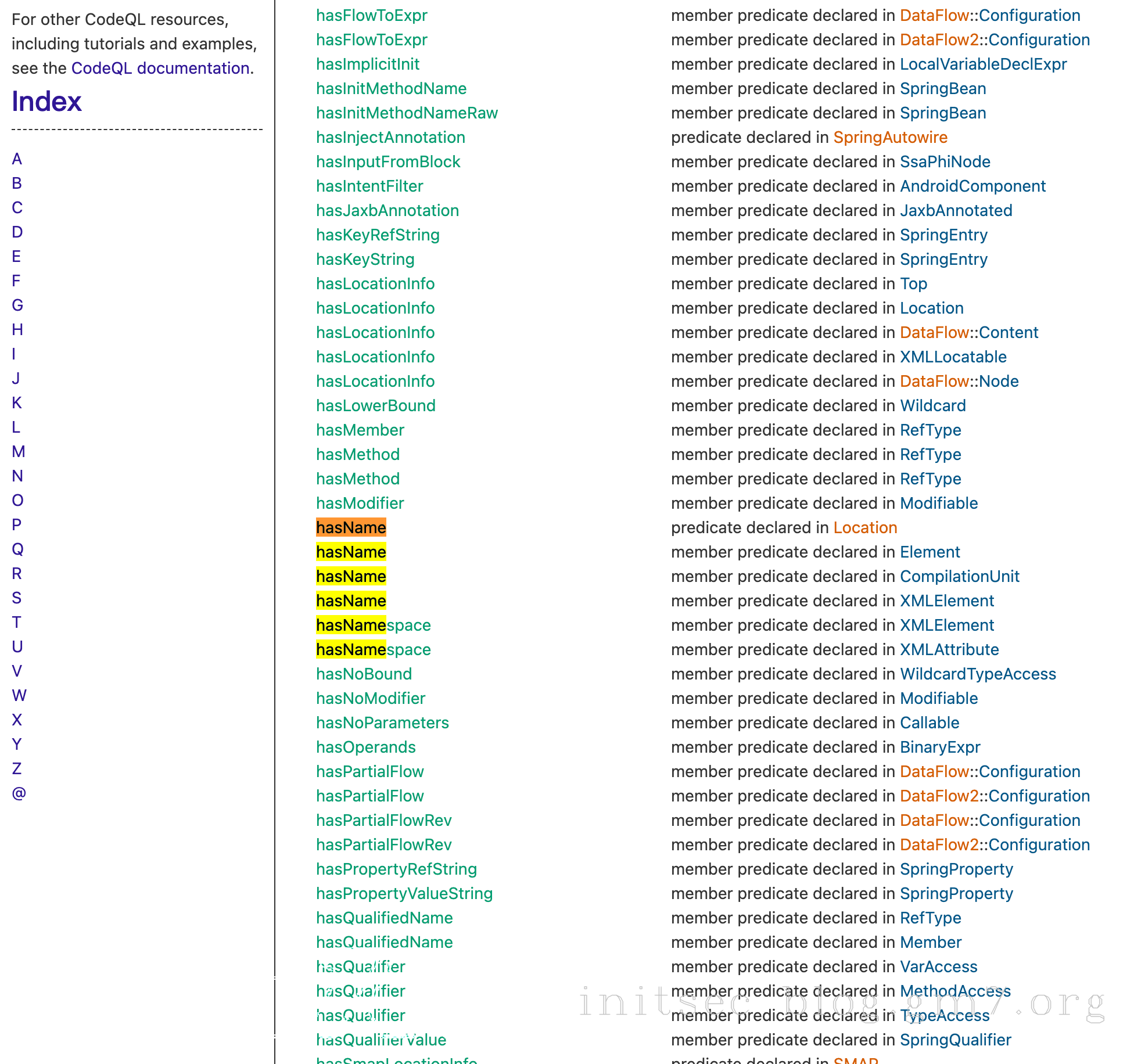
Task: Open hasPropertyValueString predicate
Action: point(404,893)
